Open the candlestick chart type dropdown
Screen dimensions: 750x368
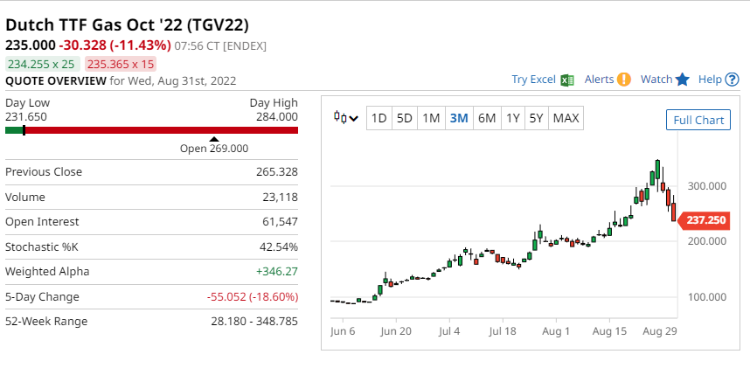tap(346, 118)
